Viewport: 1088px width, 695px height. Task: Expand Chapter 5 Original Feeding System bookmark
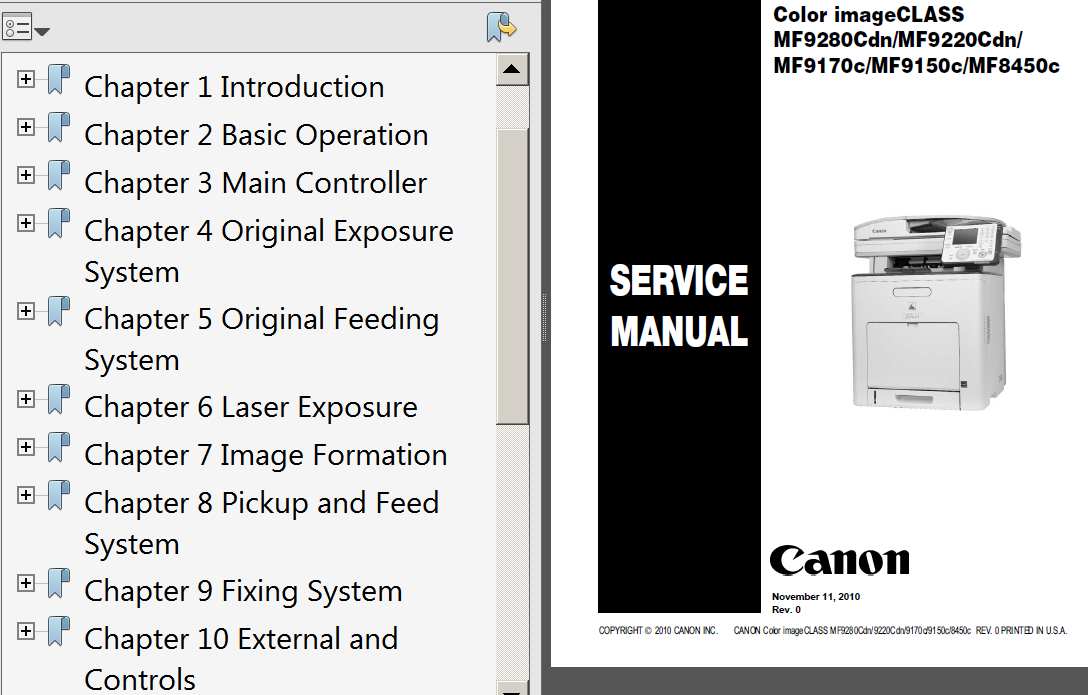[x=26, y=311]
